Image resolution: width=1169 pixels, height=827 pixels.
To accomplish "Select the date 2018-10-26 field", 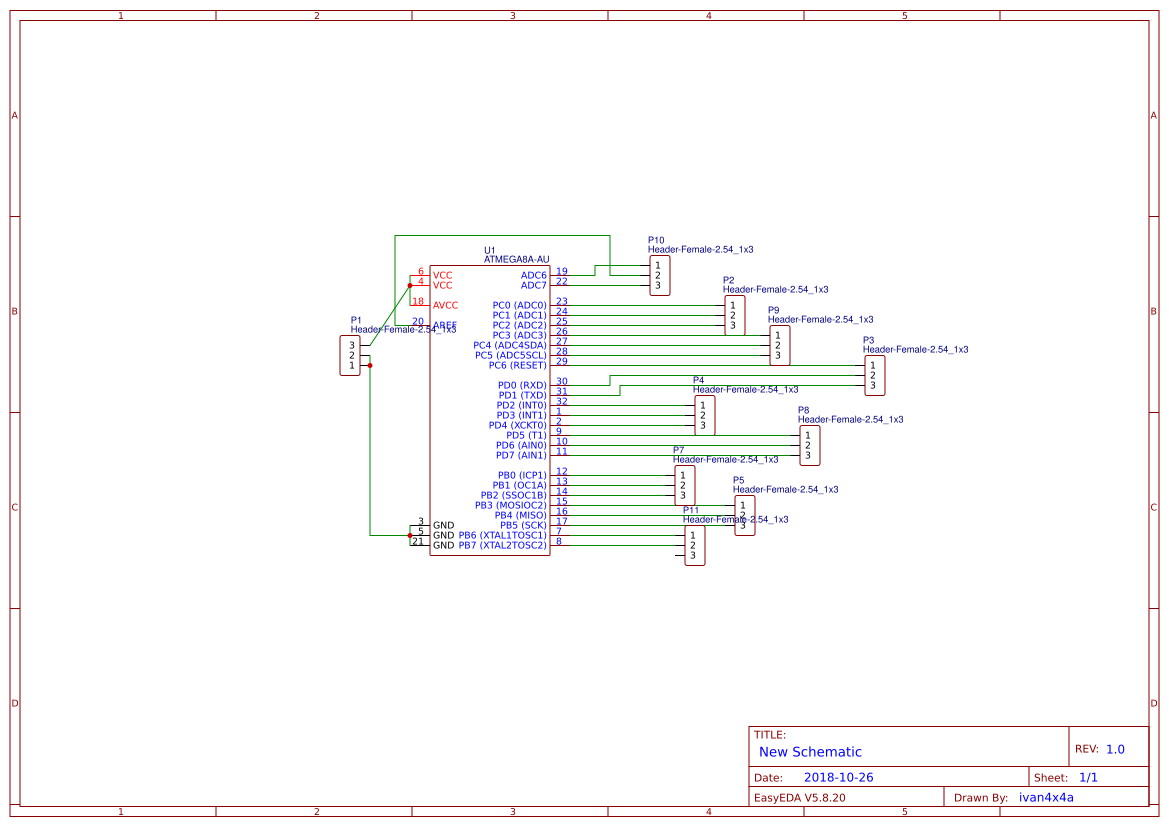I will [x=838, y=777].
